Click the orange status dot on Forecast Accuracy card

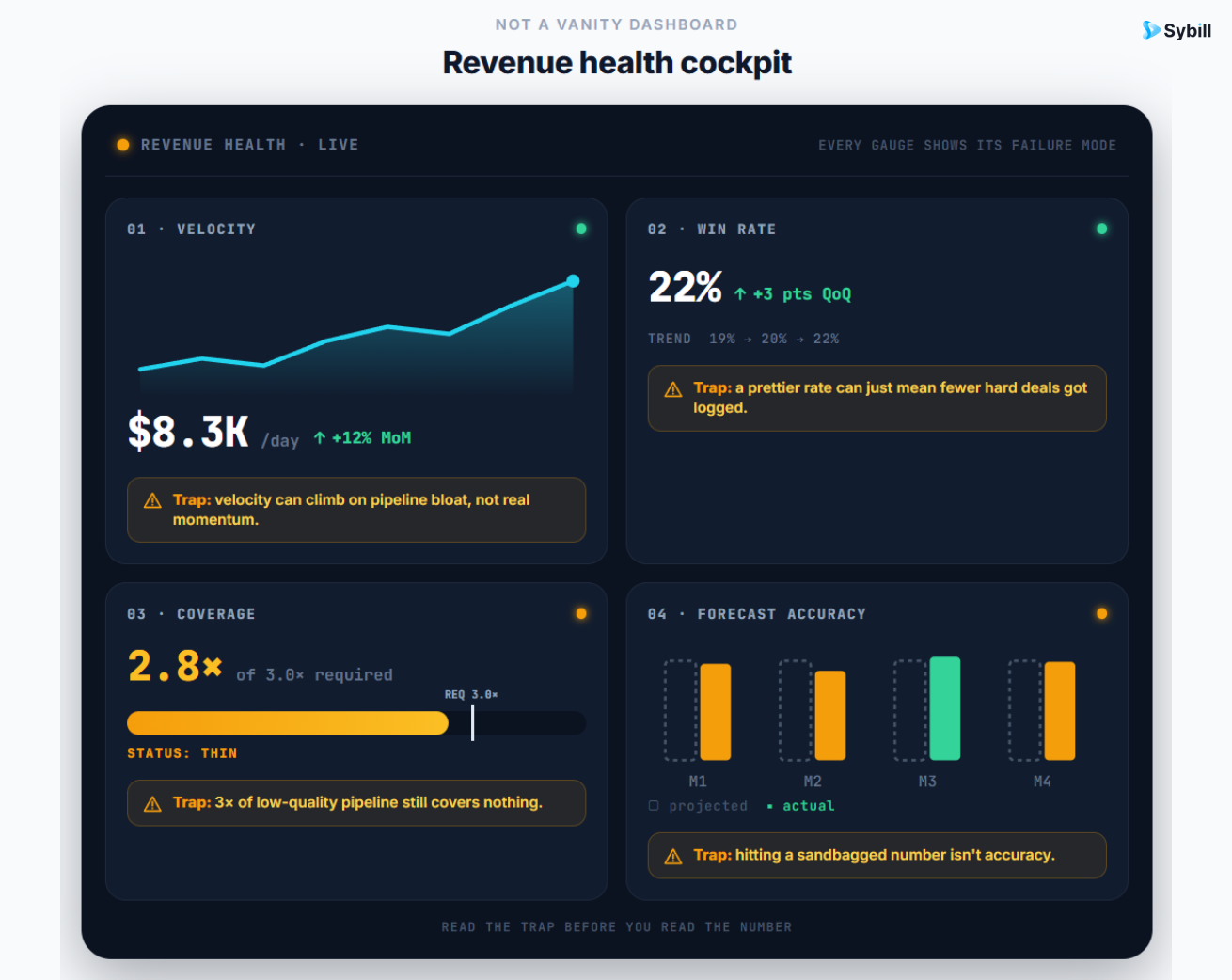[x=1102, y=613]
